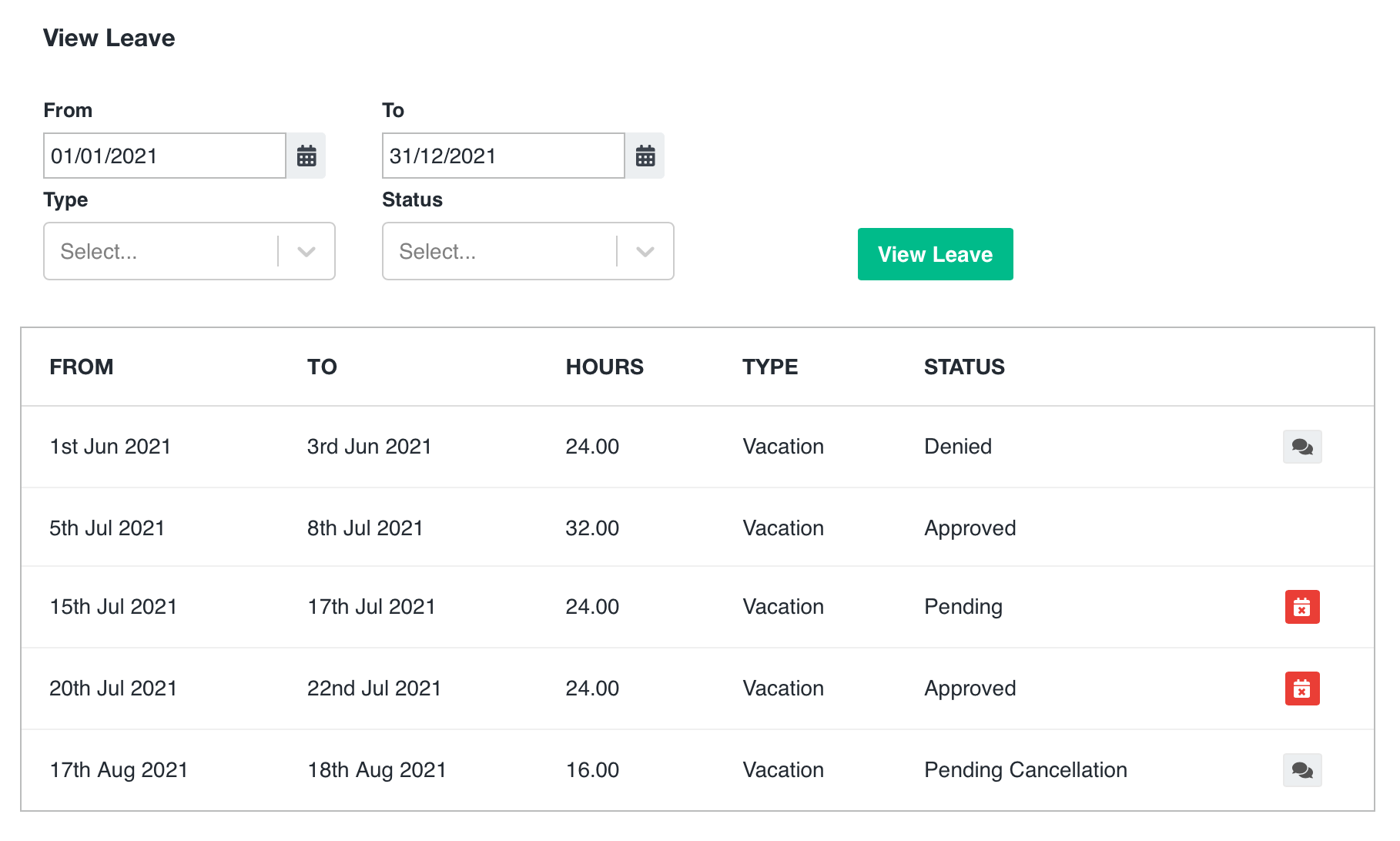Sort the table by the HOURS column
The image size is (1400, 841).
(605, 367)
